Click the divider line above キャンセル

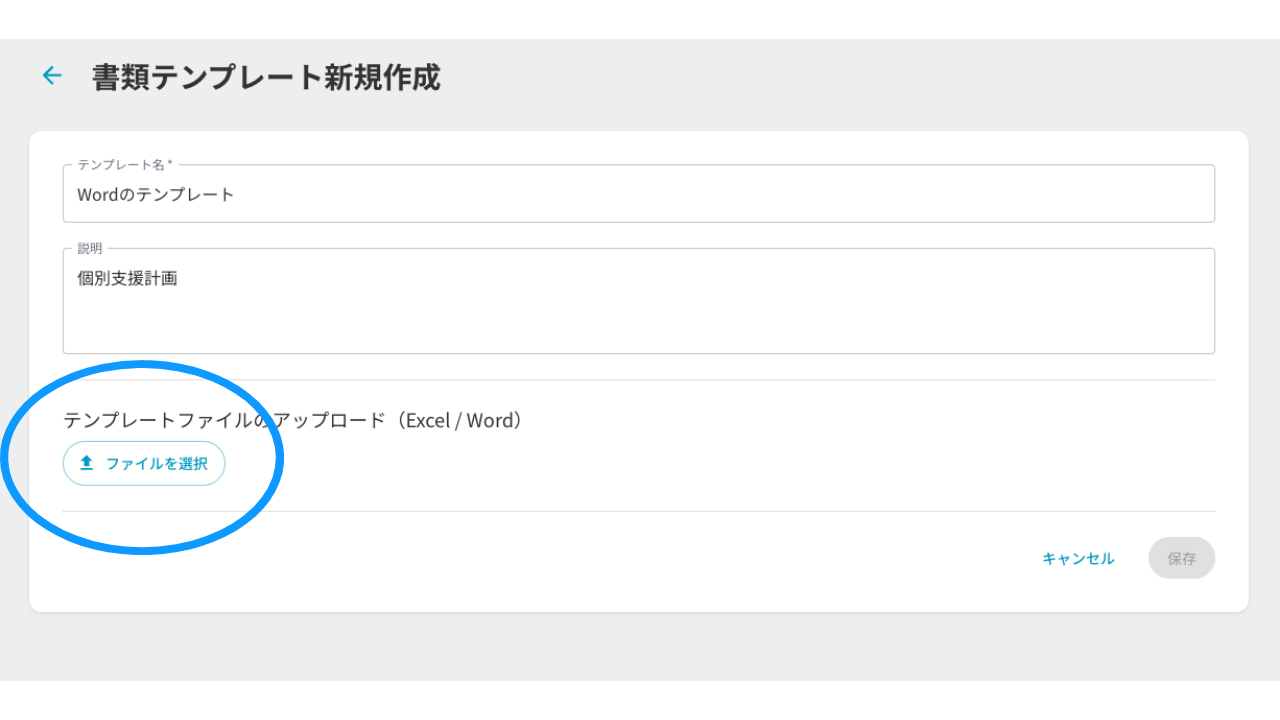(x=639, y=511)
